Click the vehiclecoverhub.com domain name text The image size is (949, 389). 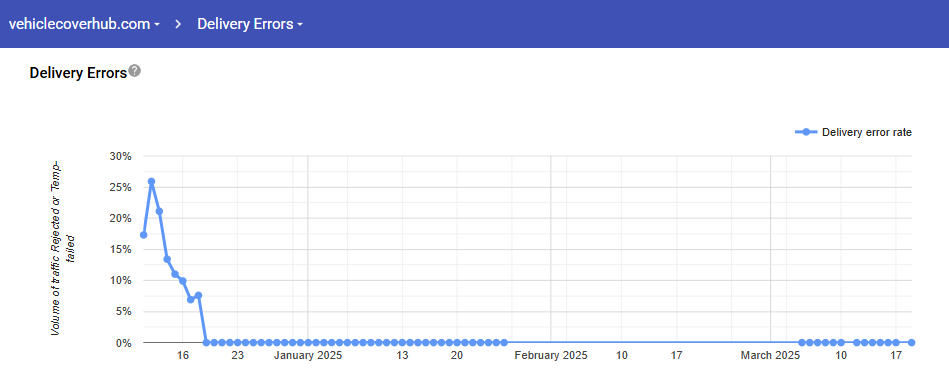[x=79, y=24]
